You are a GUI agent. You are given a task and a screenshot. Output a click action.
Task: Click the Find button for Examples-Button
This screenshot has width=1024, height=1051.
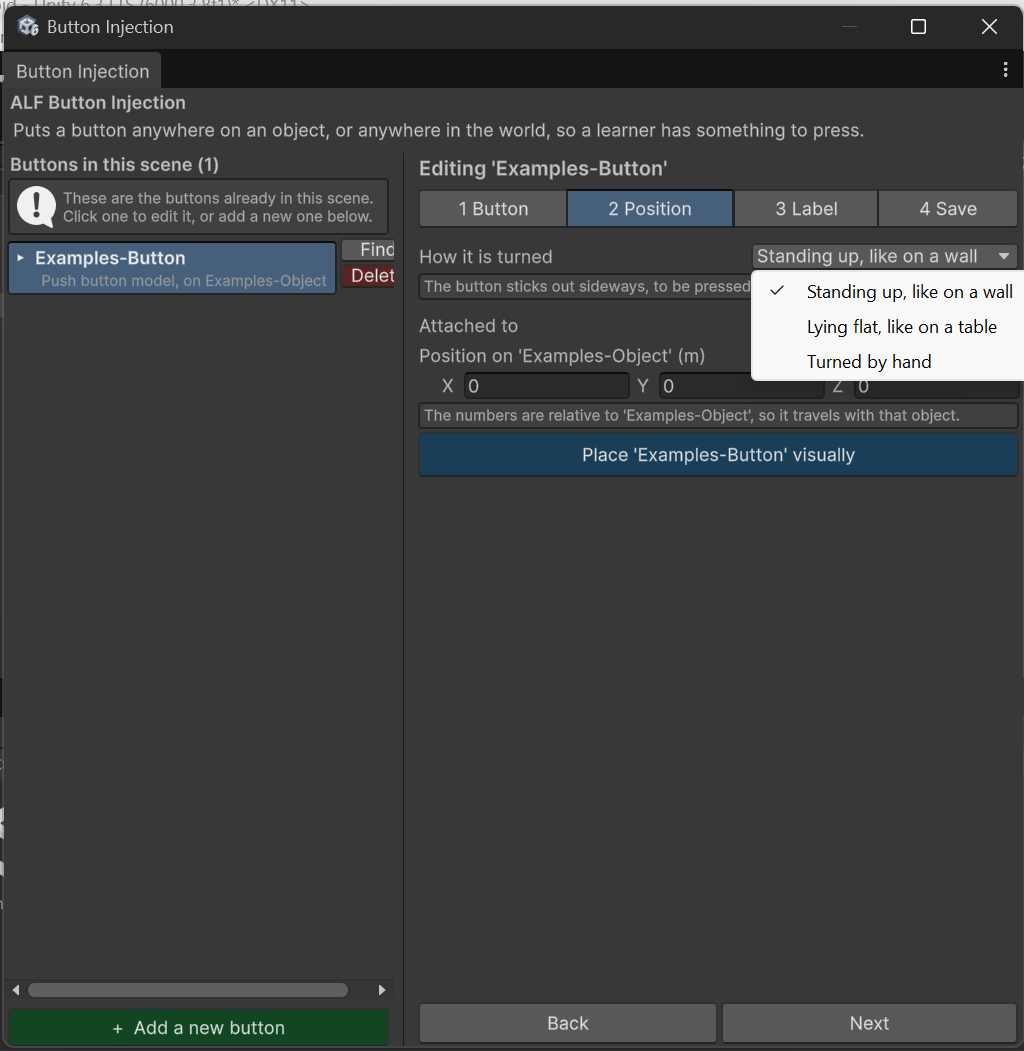coord(369,249)
